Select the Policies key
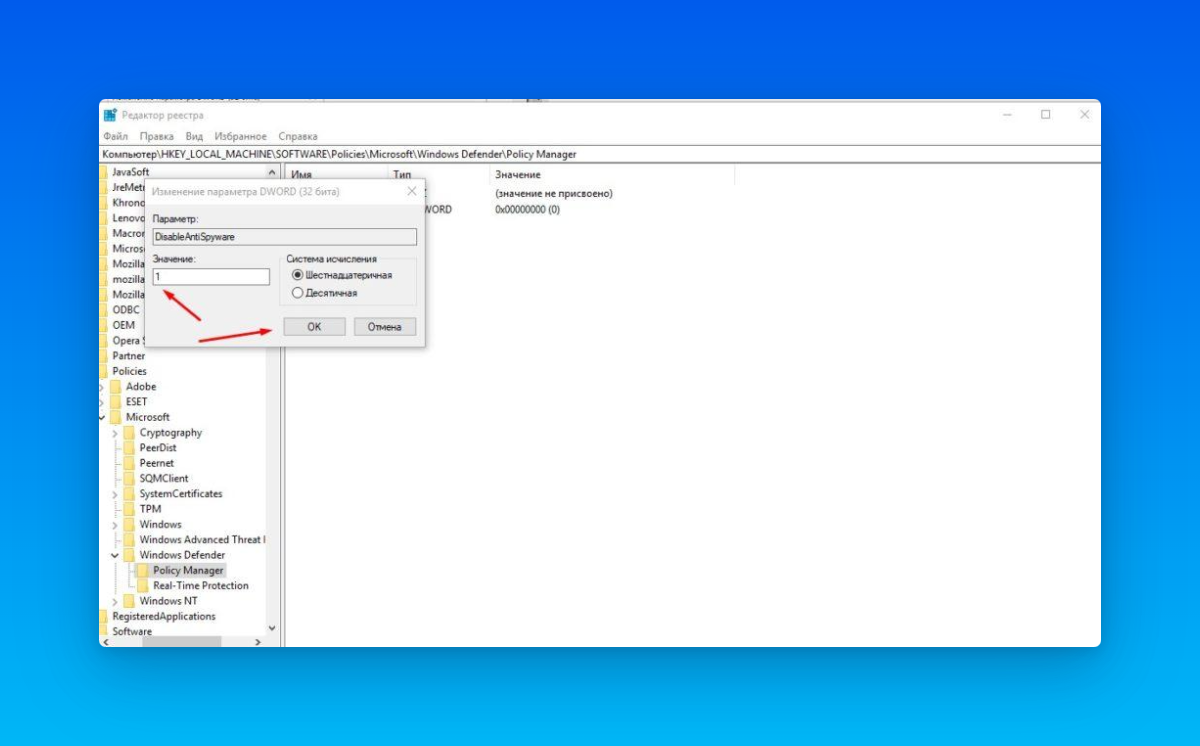 [x=129, y=371]
